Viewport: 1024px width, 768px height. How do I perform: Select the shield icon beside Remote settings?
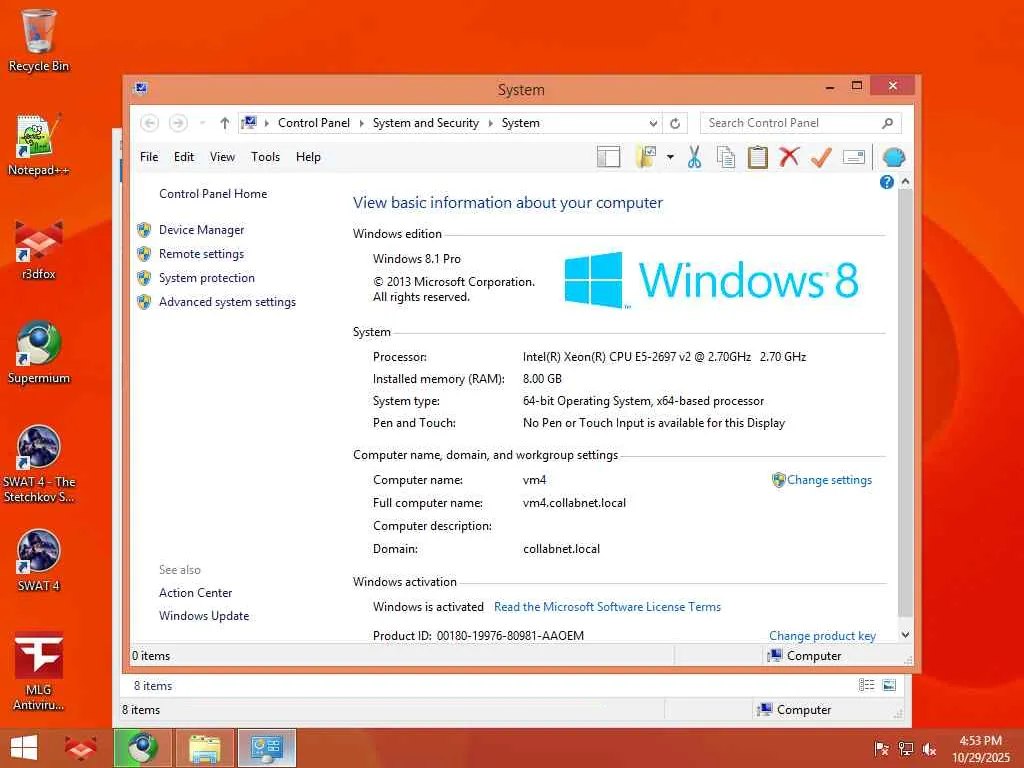(x=144, y=254)
